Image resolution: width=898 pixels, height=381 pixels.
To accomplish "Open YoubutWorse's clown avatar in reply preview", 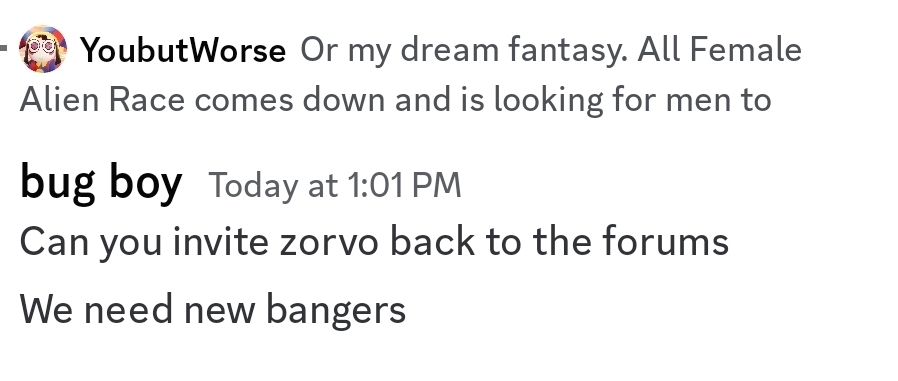I will click(x=43, y=49).
